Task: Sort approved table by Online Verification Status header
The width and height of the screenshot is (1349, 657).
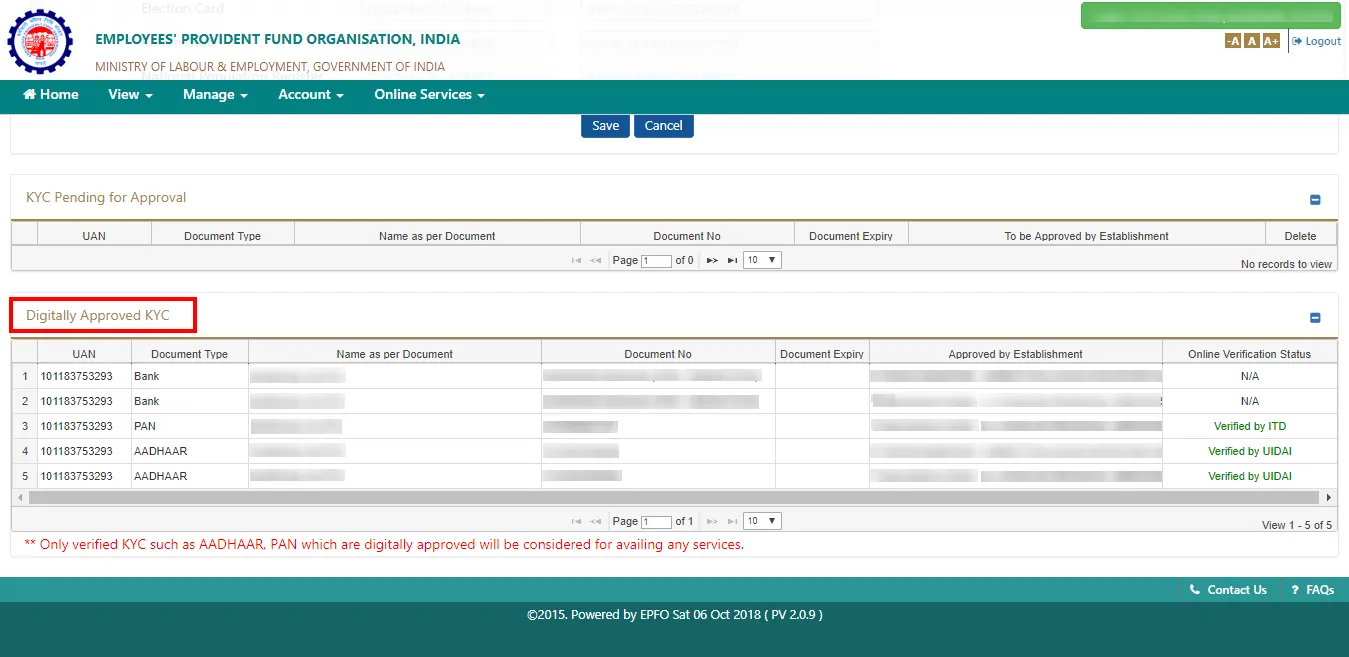Action: [x=1249, y=354]
